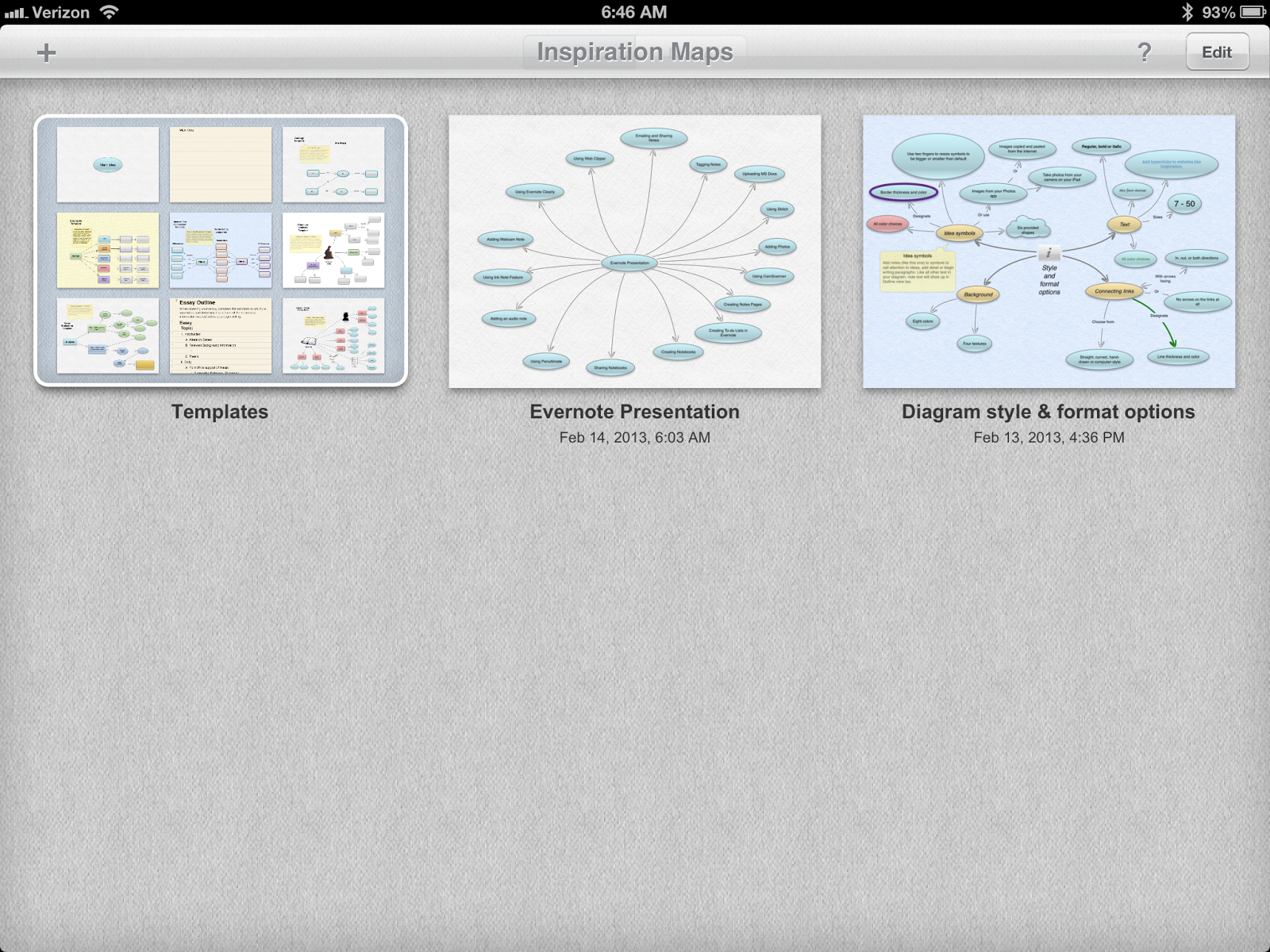Click the date "Feb 13, 2013, 4:36 PM"
Image resolution: width=1270 pixels, height=952 pixels.
(x=1049, y=437)
